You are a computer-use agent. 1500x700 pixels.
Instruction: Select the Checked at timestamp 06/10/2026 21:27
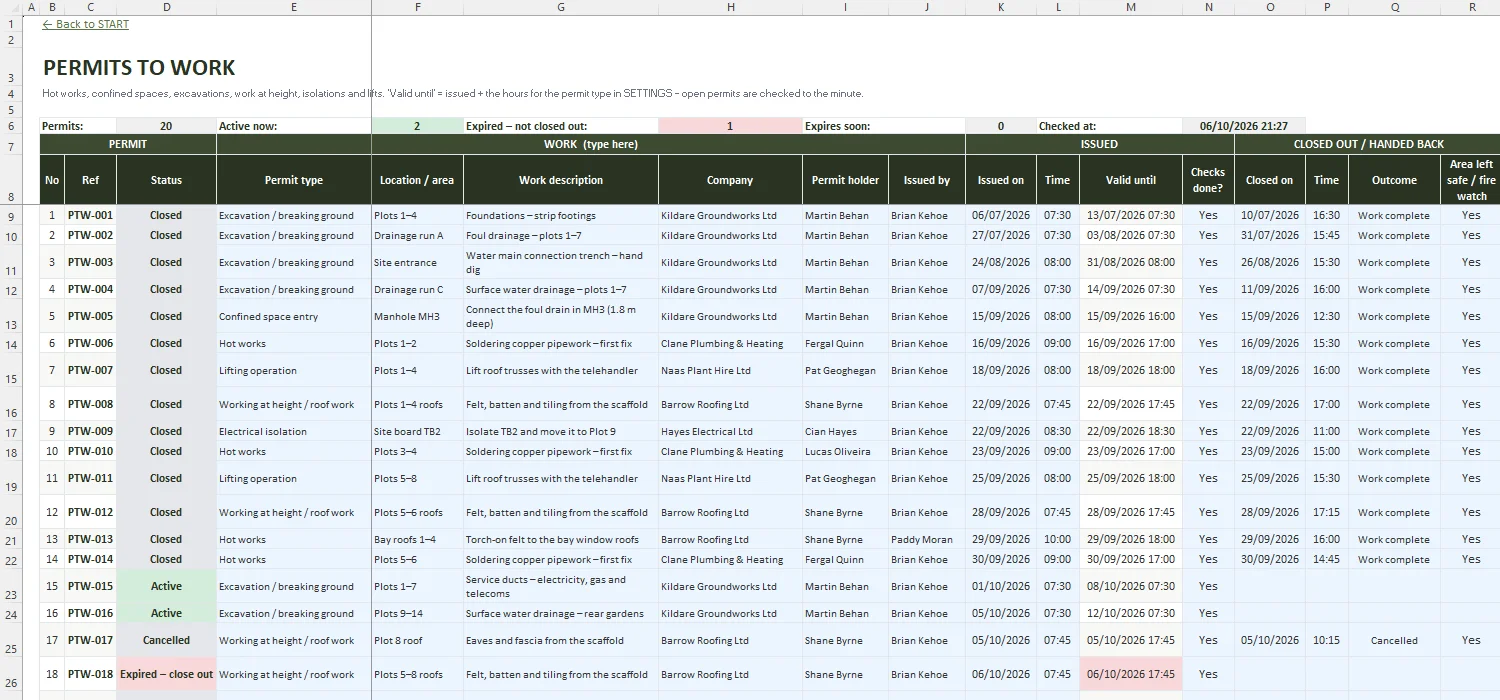coord(1243,126)
